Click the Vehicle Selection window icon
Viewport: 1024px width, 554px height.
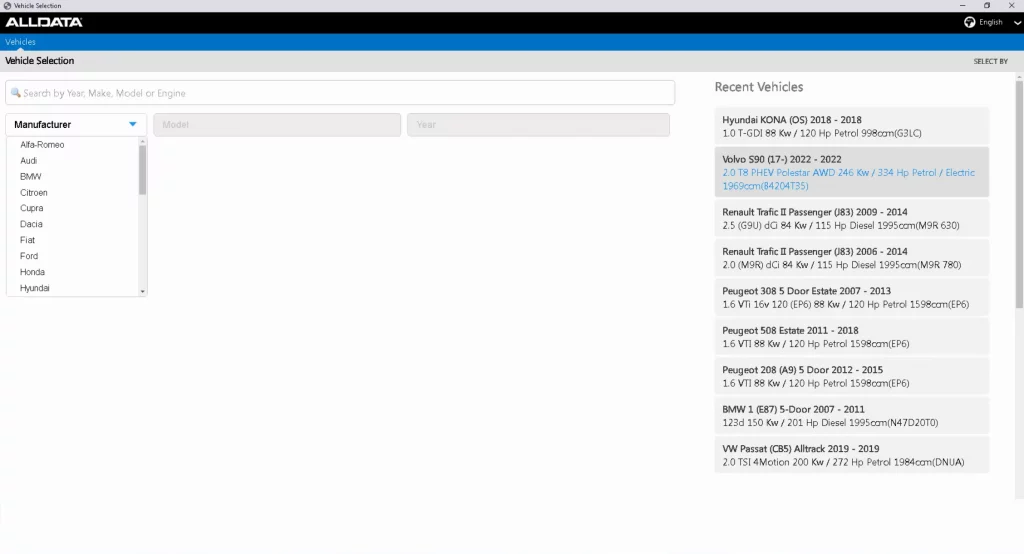[7, 6]
